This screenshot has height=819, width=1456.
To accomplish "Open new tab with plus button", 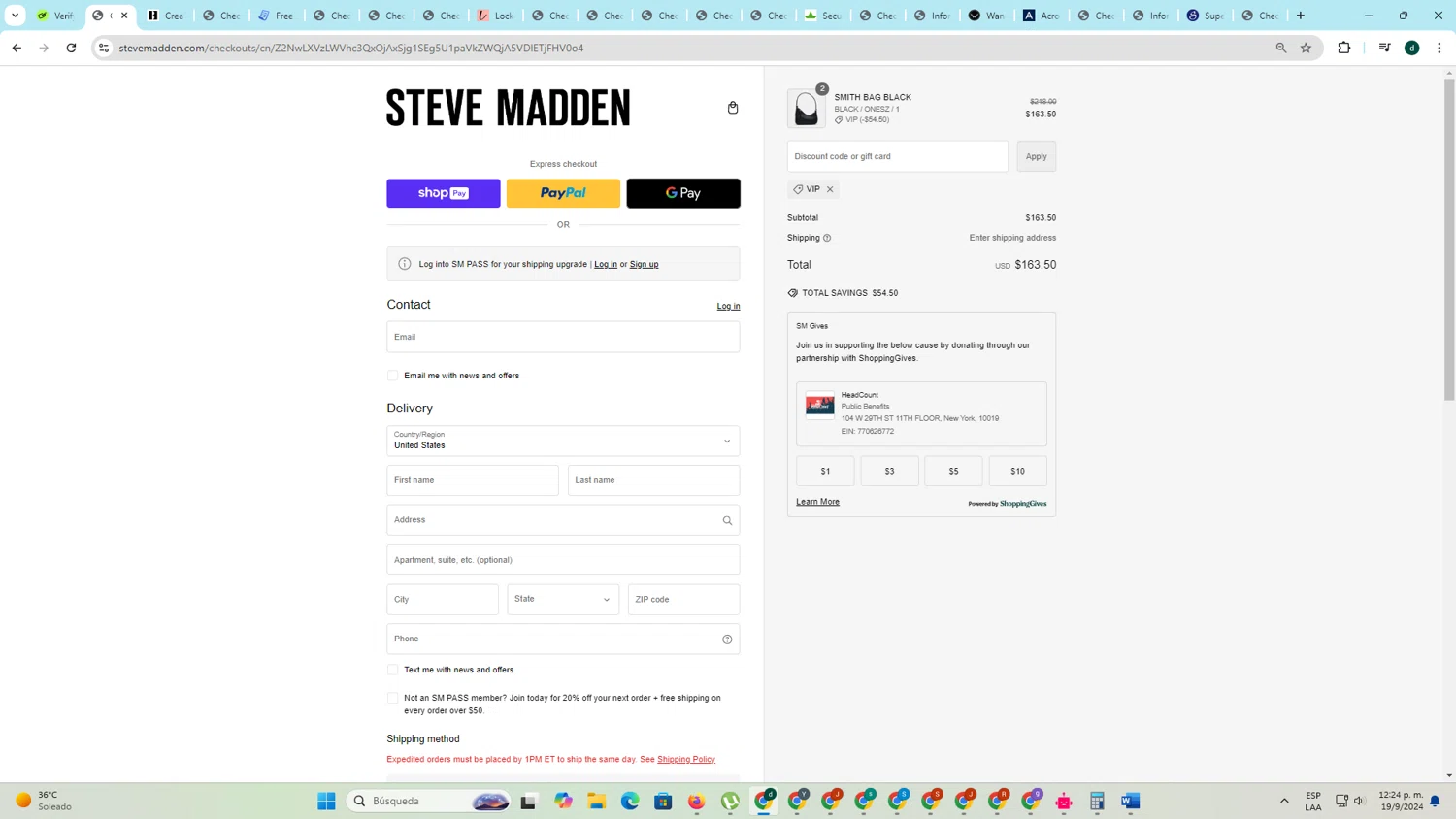I will [x=1301, y=16].
